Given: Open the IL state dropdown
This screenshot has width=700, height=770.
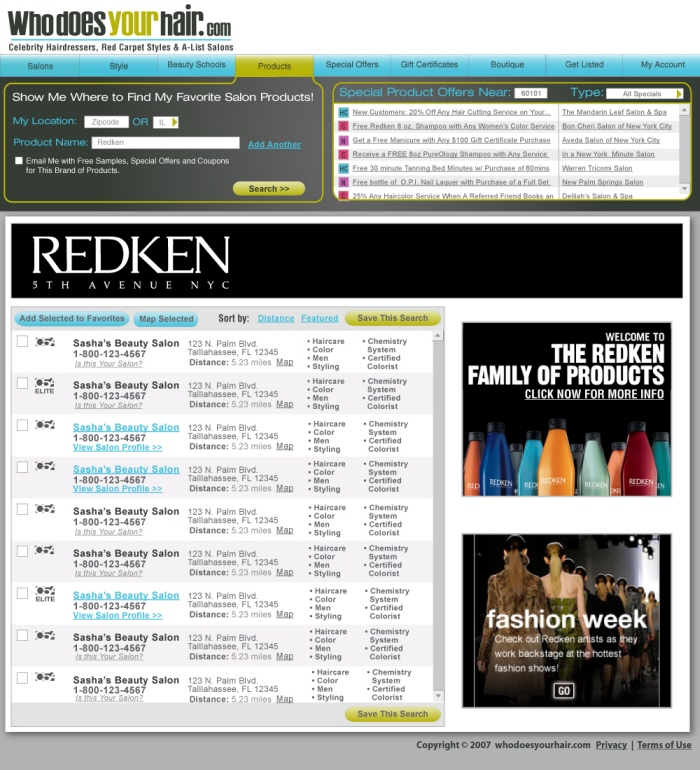Looking at the screenshot, I should coord(166,122).
